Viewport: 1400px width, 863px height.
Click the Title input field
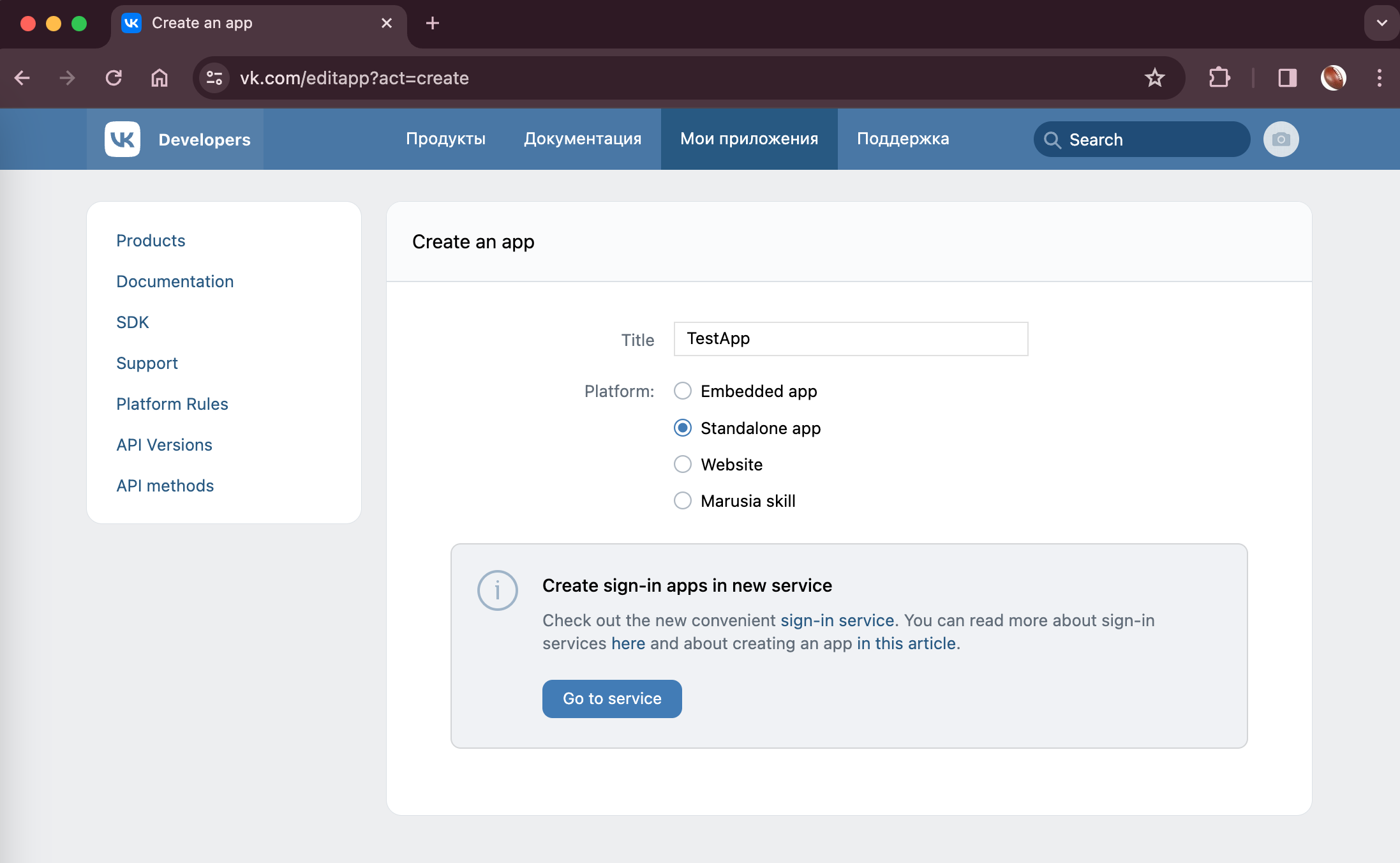[x=850, y=338]
